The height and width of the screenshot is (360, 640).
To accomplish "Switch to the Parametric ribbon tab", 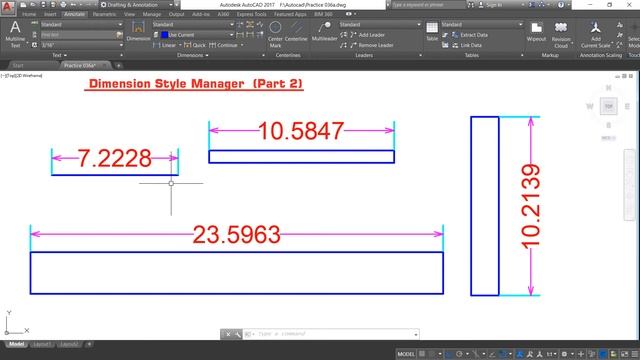I will point(104,14).
